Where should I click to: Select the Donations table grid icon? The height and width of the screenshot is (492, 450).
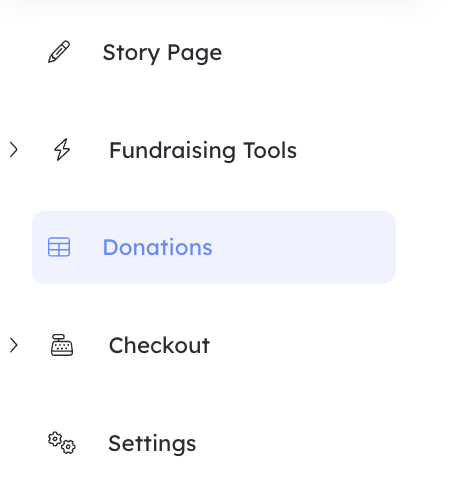click(59, 247)
